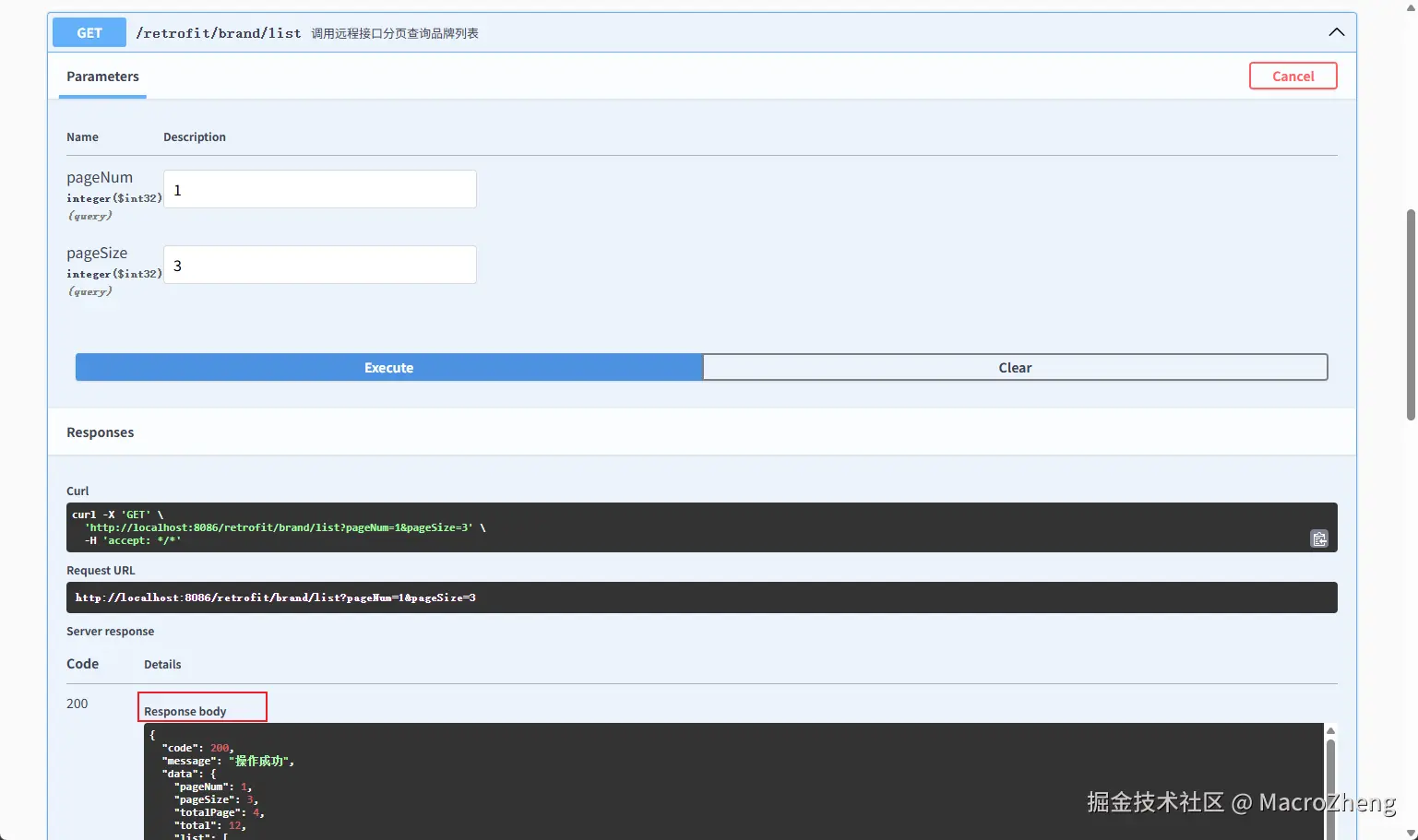
Task: Collapse the /retrofit/brand/list operation
Action: tap(1336, 32)
